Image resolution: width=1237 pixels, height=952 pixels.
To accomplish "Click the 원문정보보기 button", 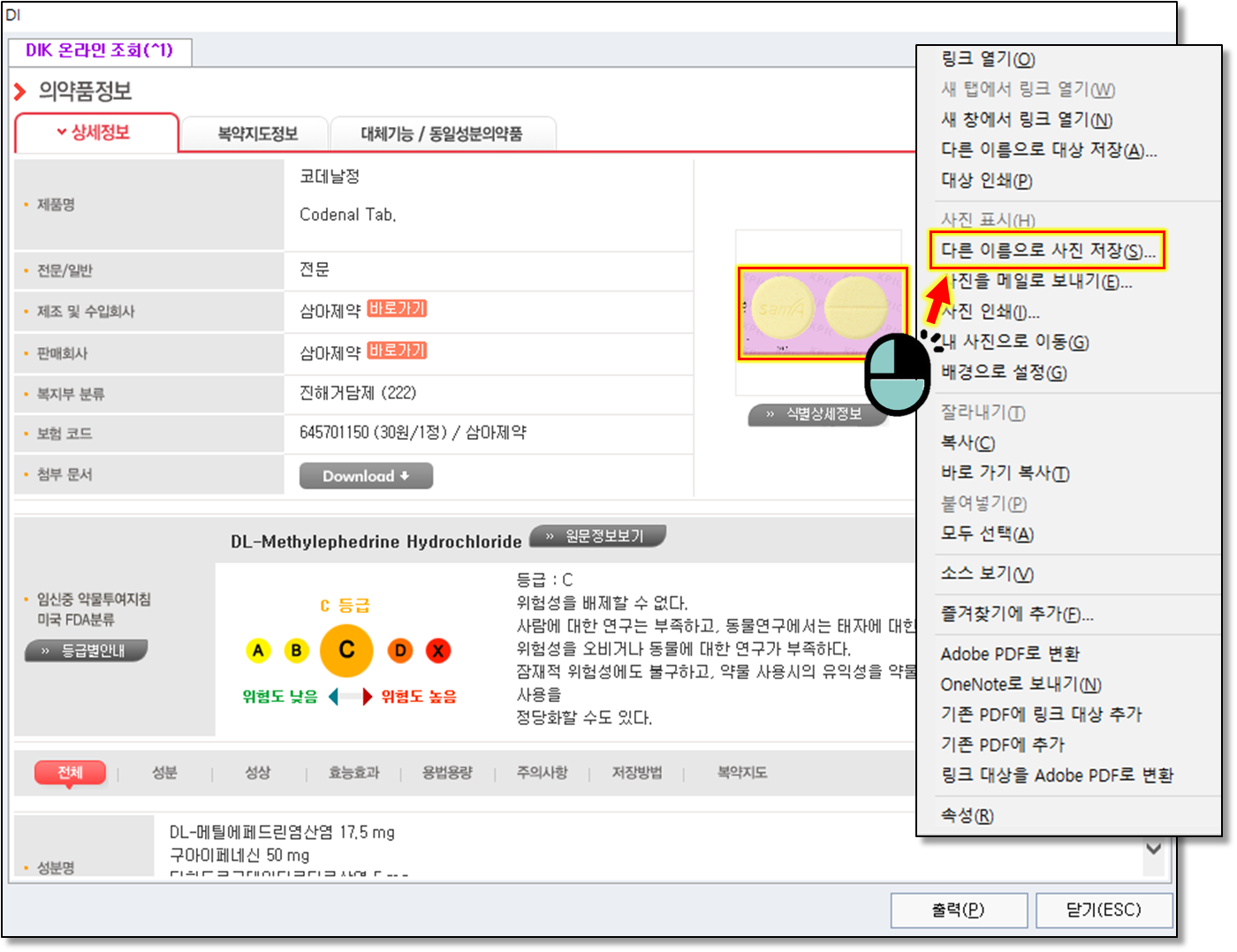I will click(597, 536).
